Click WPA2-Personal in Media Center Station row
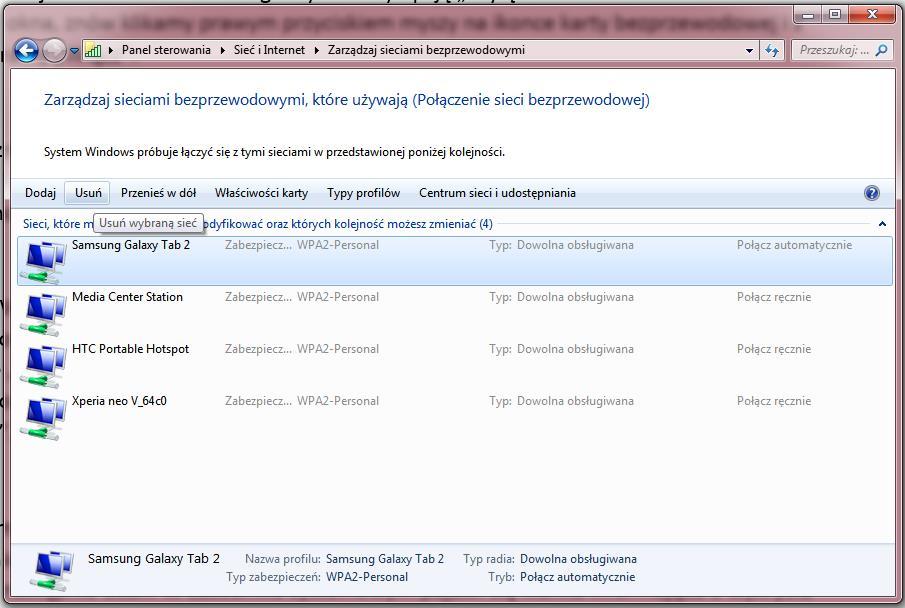 point(338,297)
